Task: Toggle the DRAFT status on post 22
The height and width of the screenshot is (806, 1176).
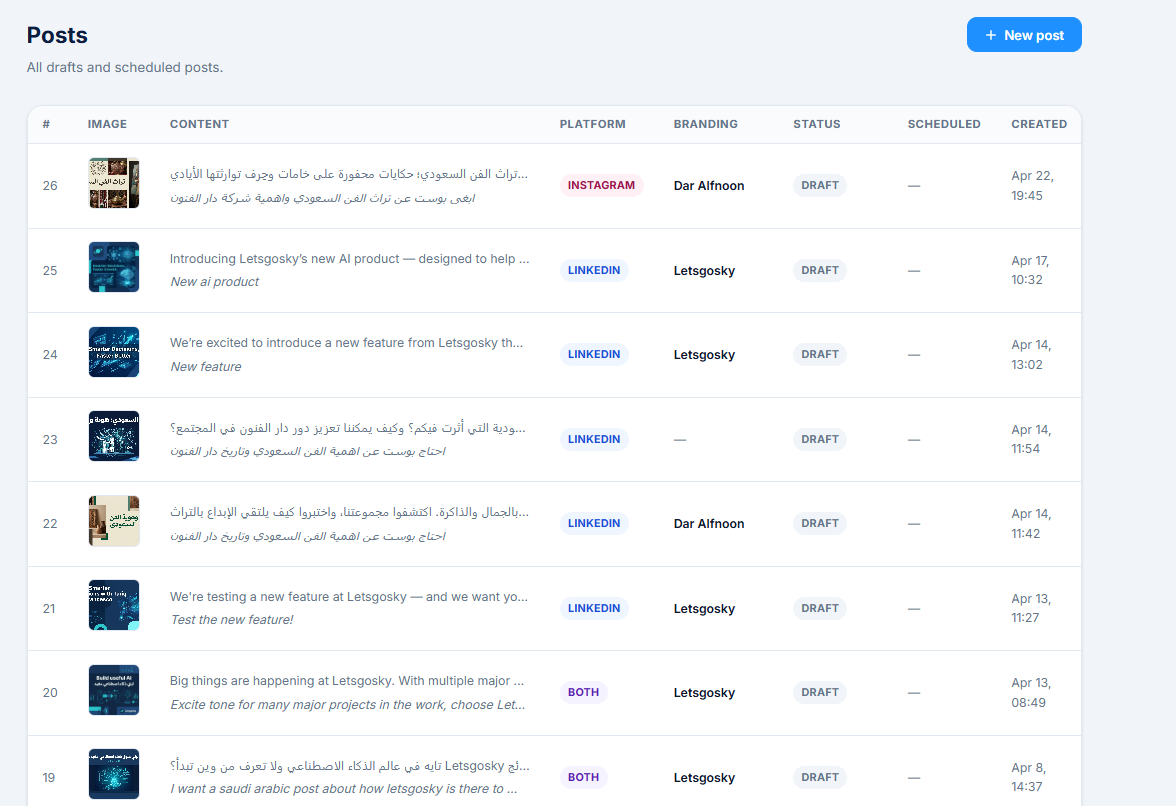Action: coord(819,523)
